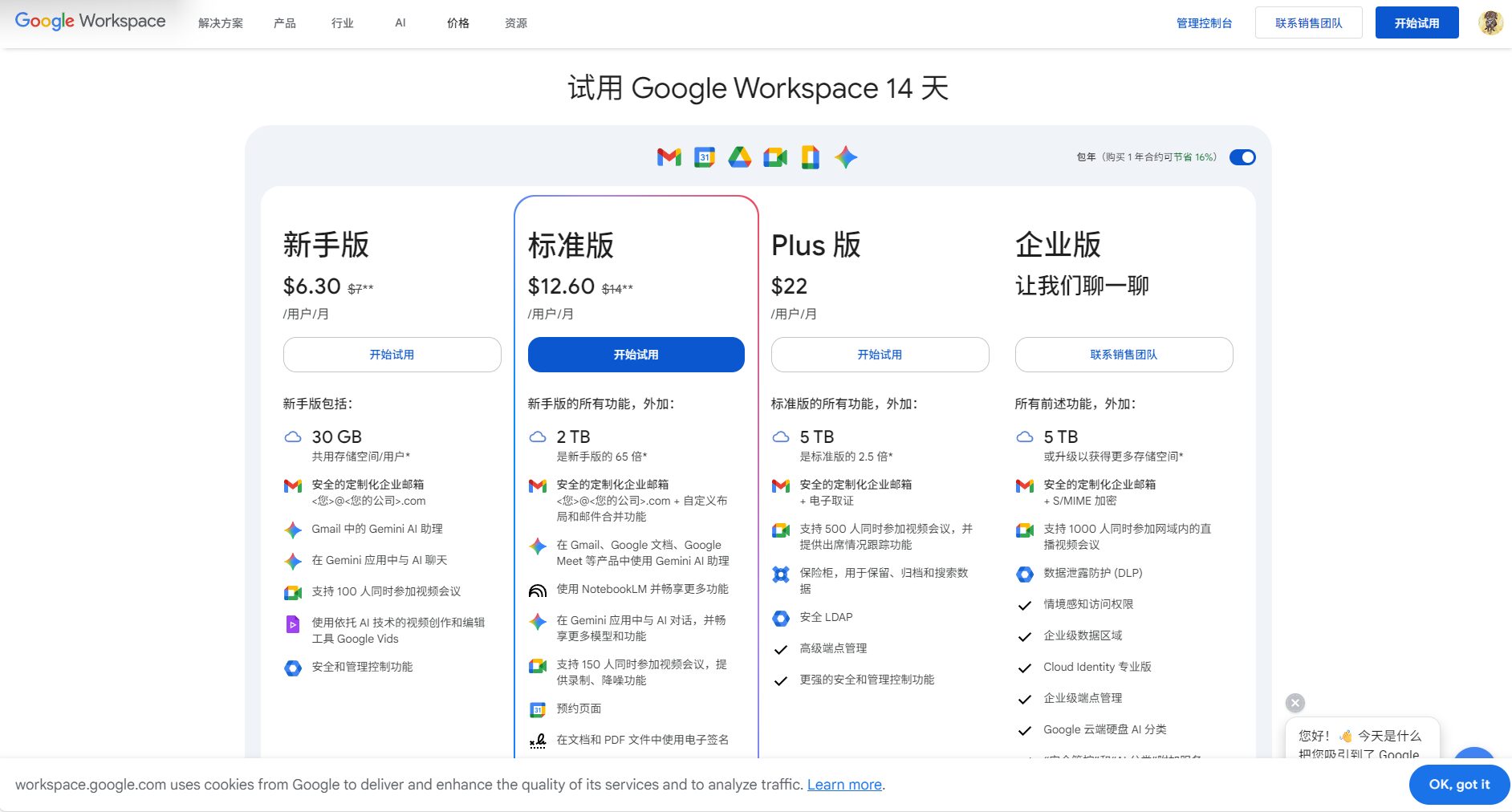
Task: Open the 解决方案 menu
Action: click(221, 23)
